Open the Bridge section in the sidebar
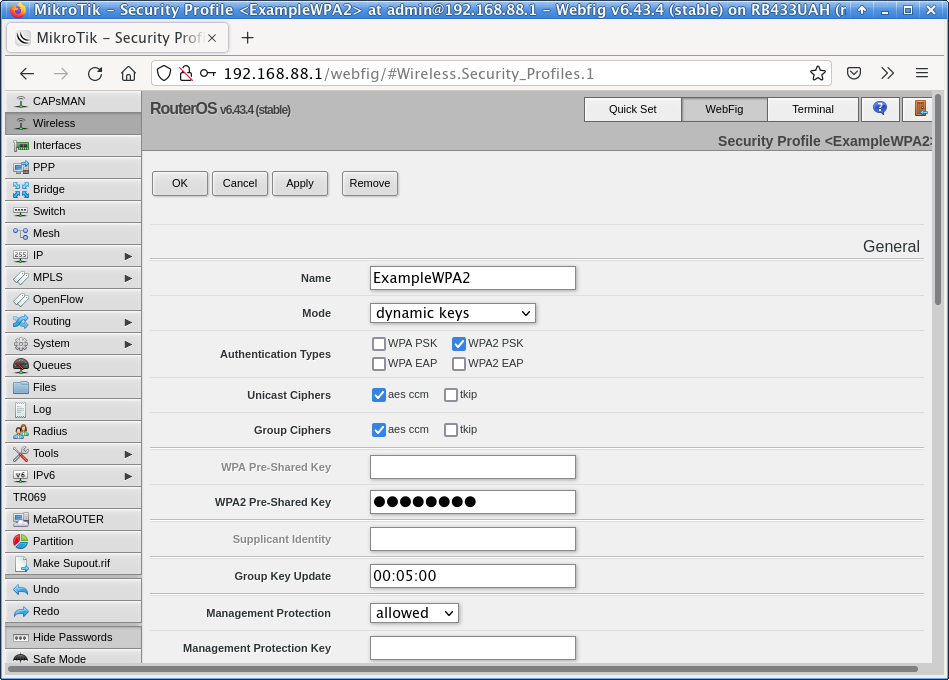 (x=72, y=189)
